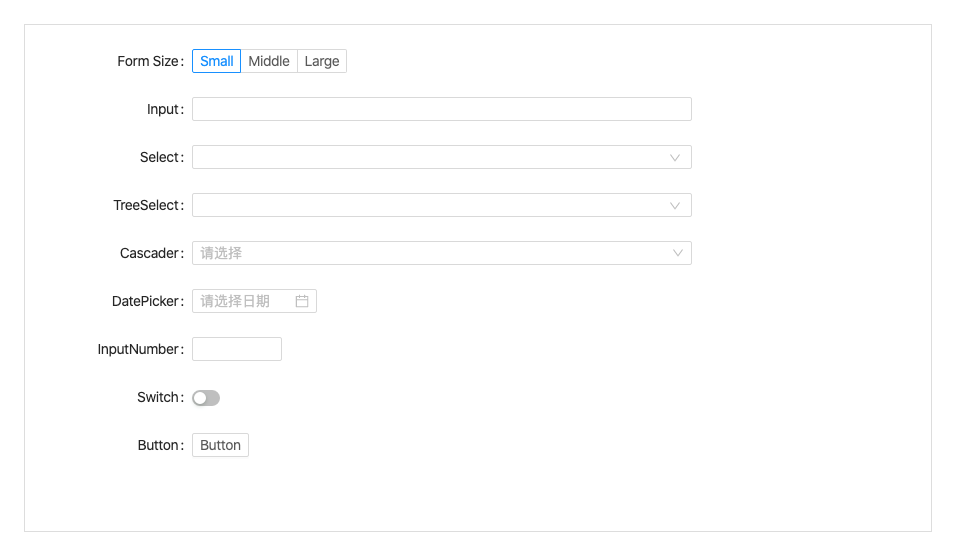956x556 pixels.
Task: Switch form size to Large
Action: 322,61
